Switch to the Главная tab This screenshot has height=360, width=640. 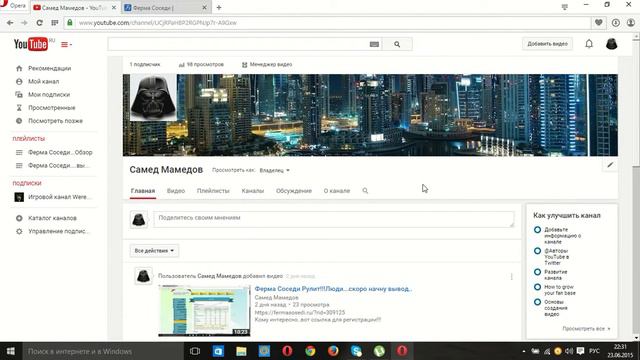click(x=143, y=191)
